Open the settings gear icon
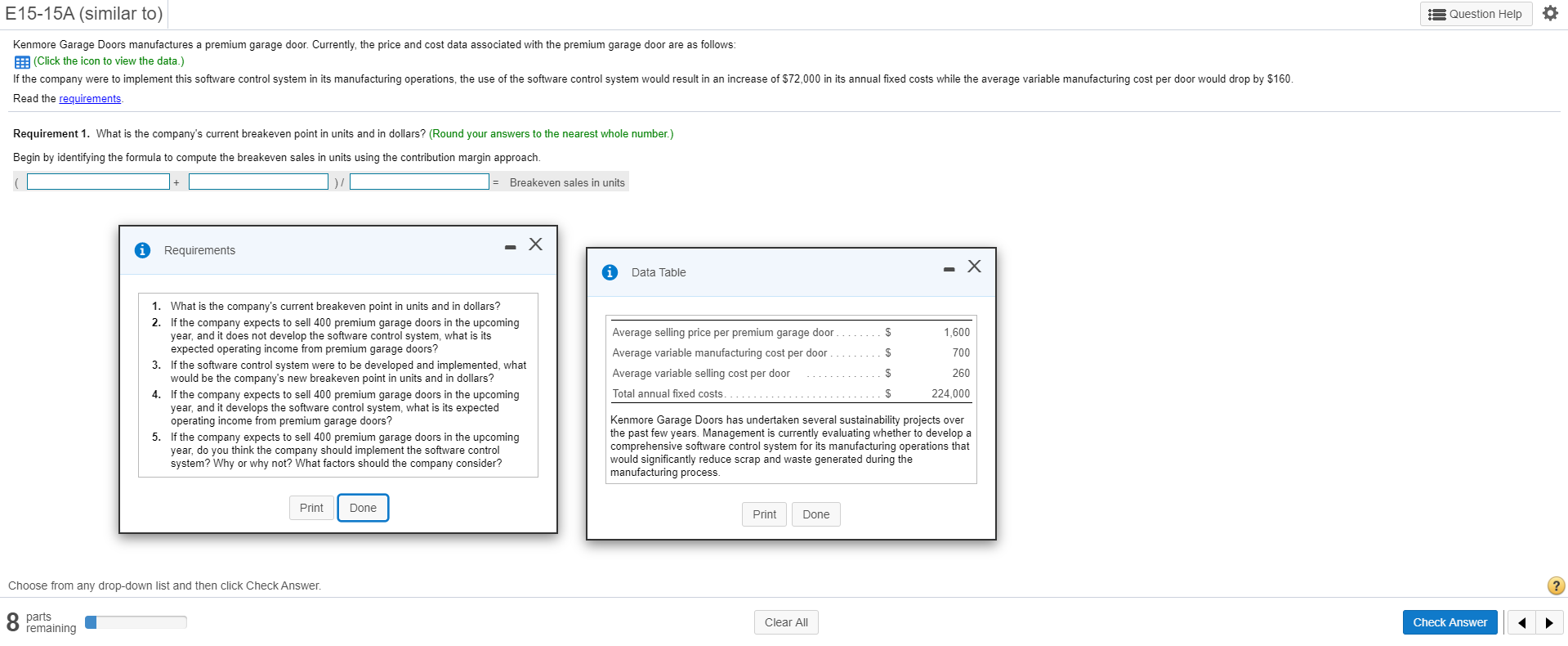Image resolution: width=1568 pixels, height=646 pixels. (1549, 13)
